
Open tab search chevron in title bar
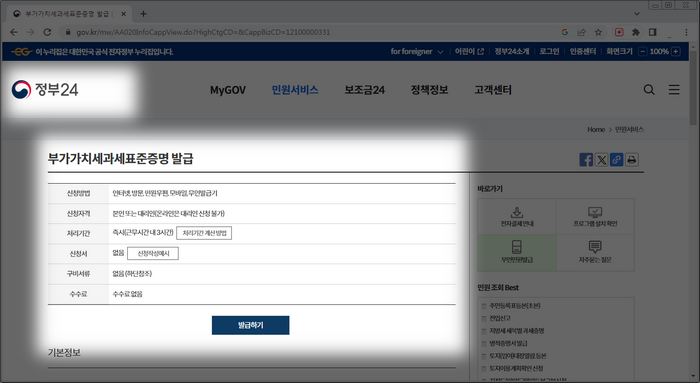pyautogui.click(x=637, y=14)
